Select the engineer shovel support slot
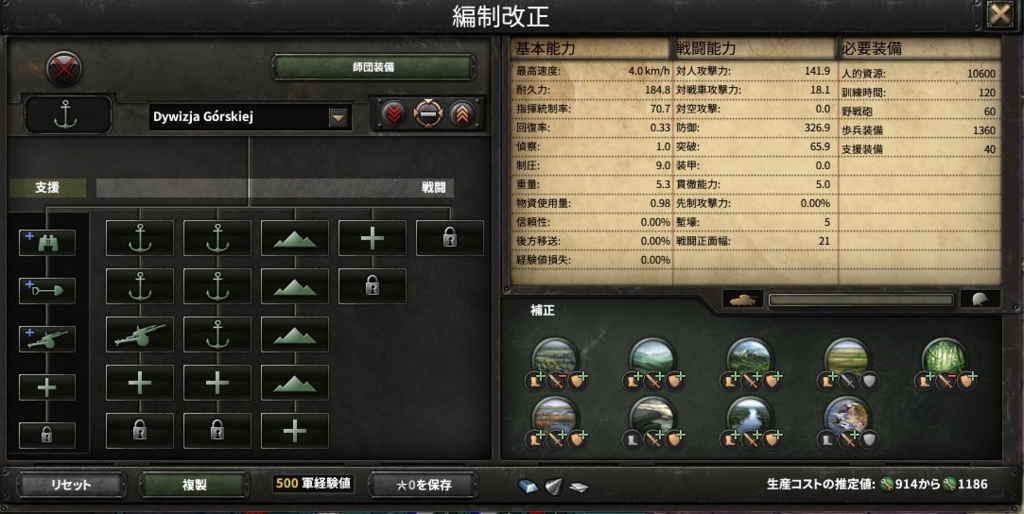Screen dimensions: 1024x514 47,291
